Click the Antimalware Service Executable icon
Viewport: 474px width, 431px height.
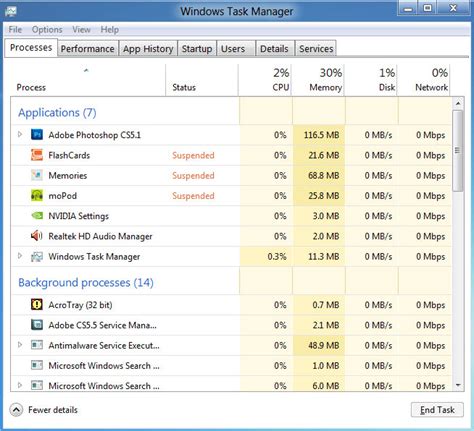37,345
